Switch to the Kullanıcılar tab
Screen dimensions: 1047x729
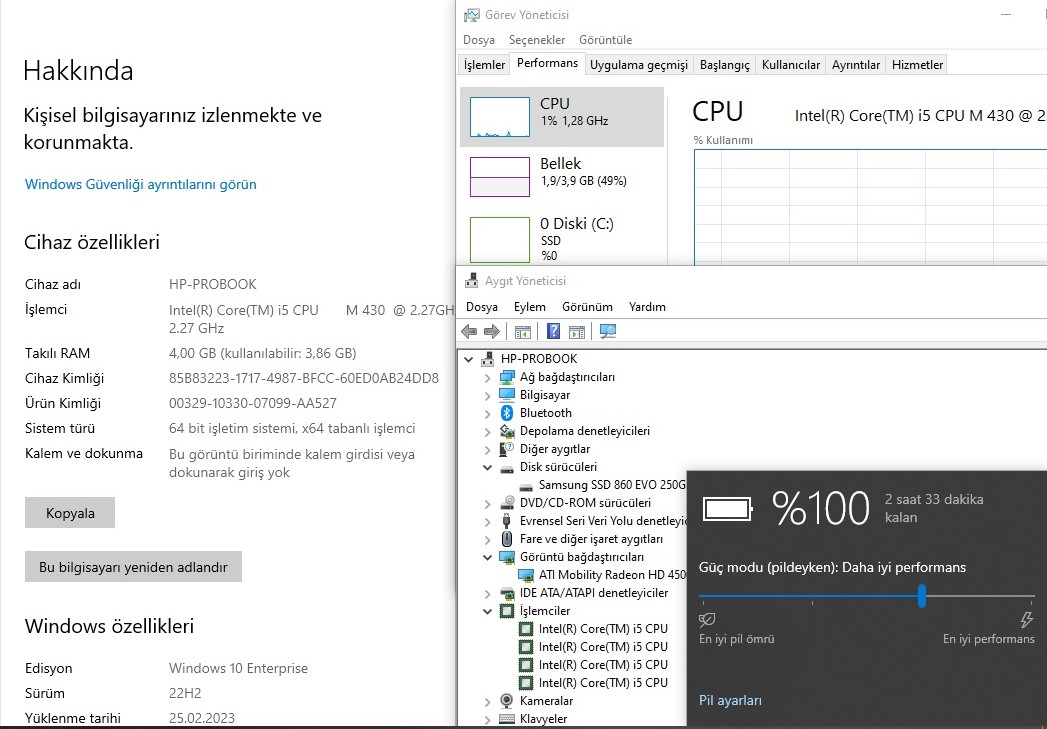coord(791,65)
